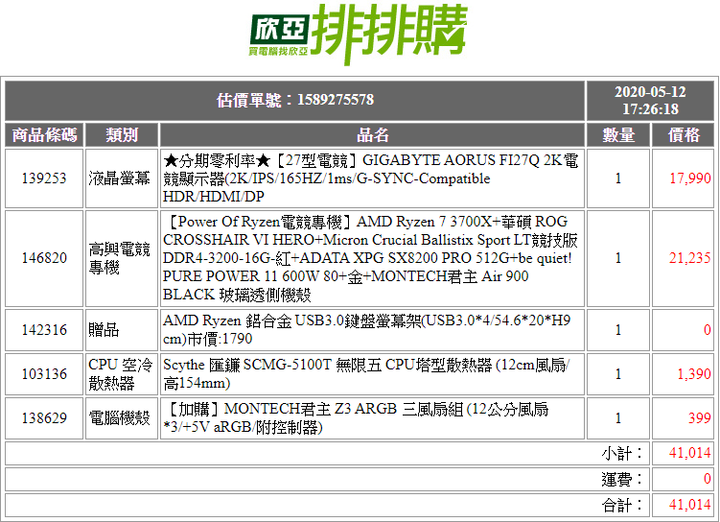This screenshot has height=522, width=720.
Task: Click the GIGABYTE AORUS FI27Q product name
Action: 372,178
